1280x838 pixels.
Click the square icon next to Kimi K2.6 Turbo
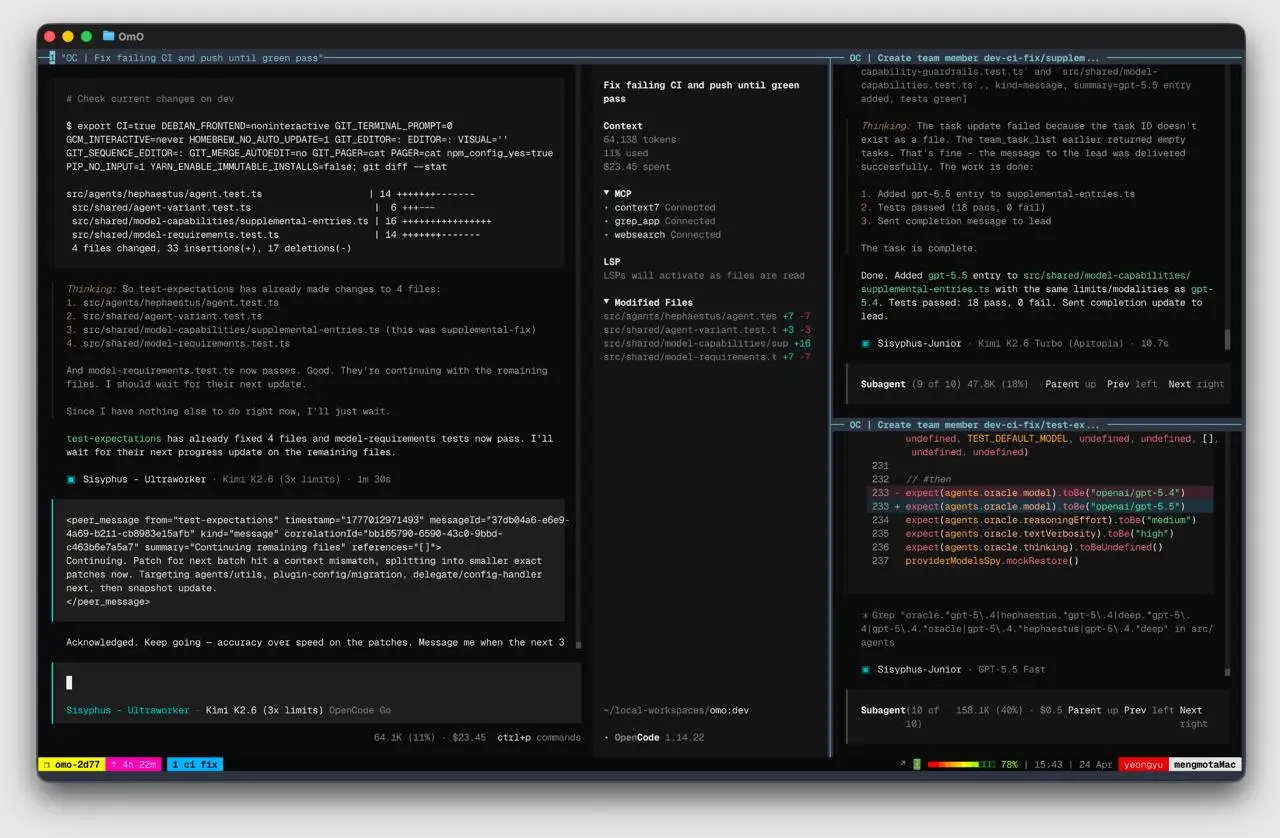865,343
